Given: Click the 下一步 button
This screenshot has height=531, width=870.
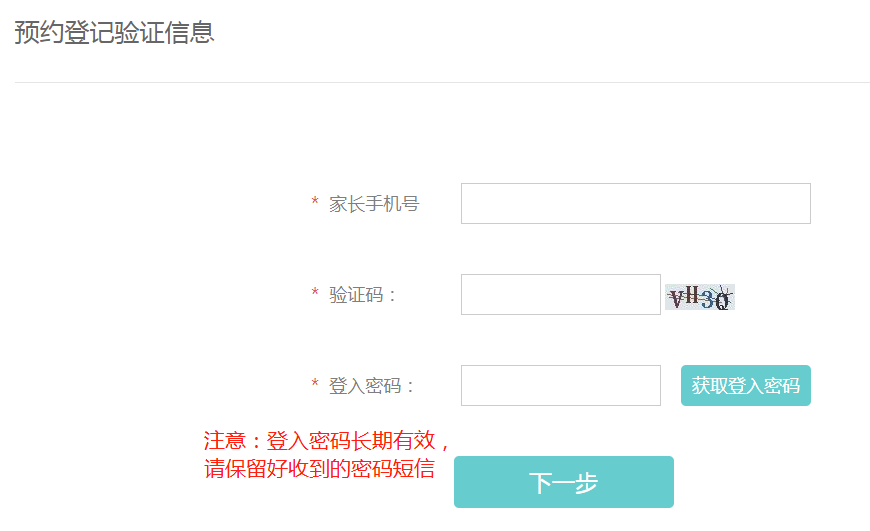Looking at the screenshot, I should click(x=563, y=483).
